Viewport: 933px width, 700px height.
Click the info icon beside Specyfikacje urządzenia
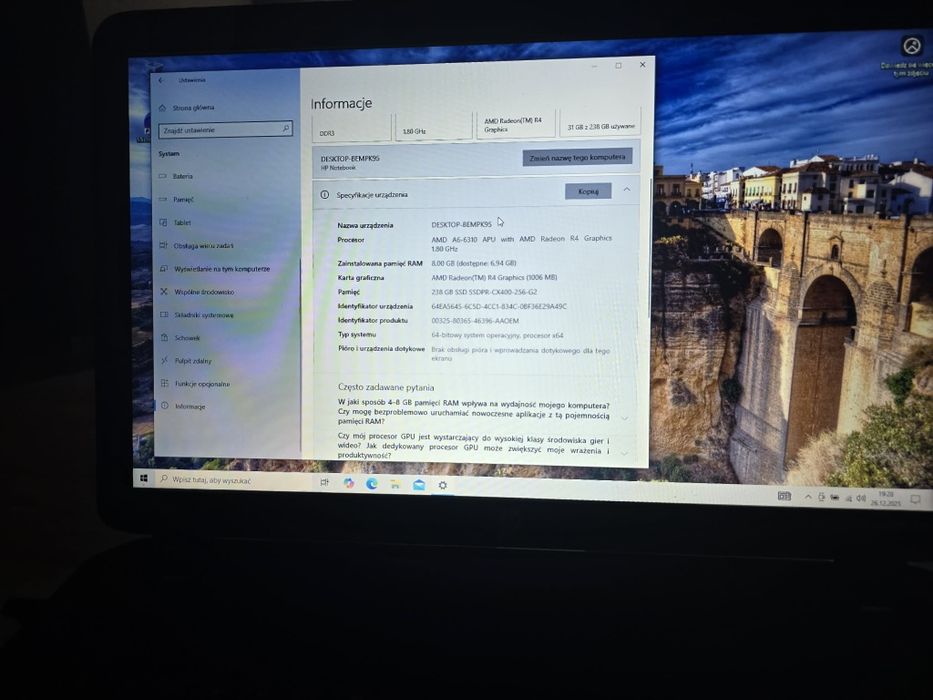pyautogui.click(x=324, y=195)
